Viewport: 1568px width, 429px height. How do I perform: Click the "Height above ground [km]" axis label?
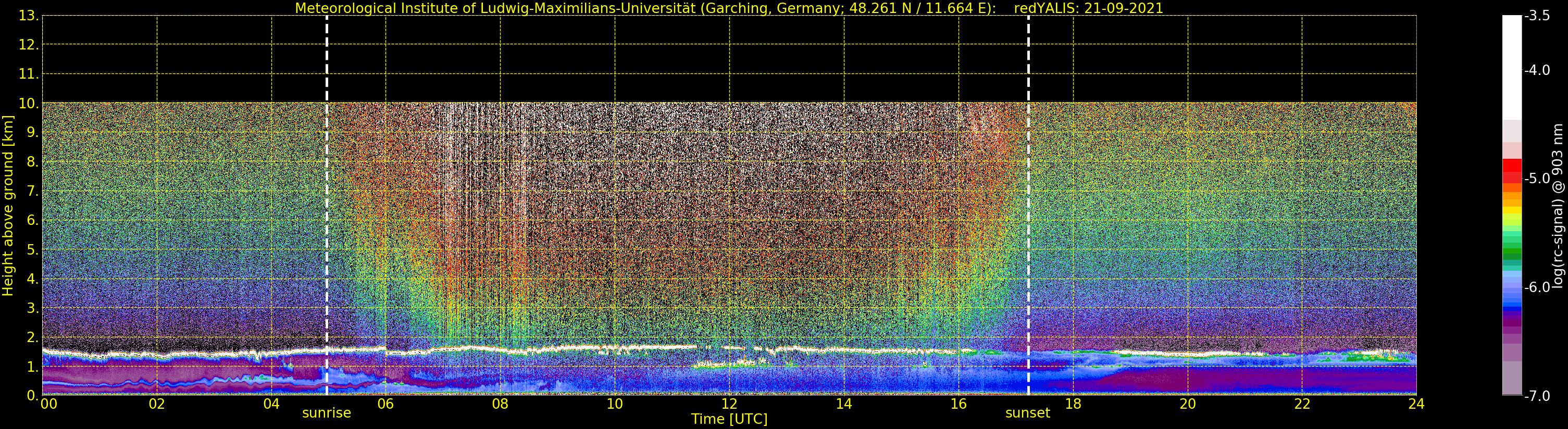(x=8, y=206)
